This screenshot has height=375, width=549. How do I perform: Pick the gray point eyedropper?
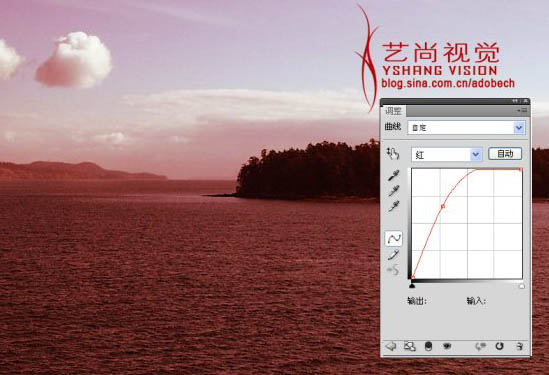coord(394,190)
